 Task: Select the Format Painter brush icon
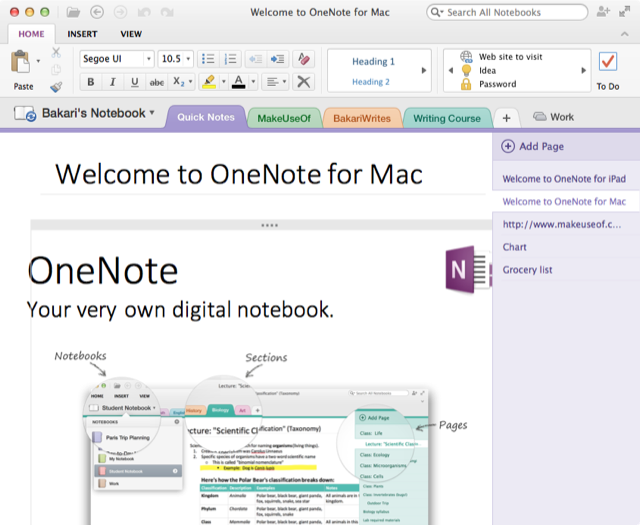pyautogui.click(x=55, y=87)
